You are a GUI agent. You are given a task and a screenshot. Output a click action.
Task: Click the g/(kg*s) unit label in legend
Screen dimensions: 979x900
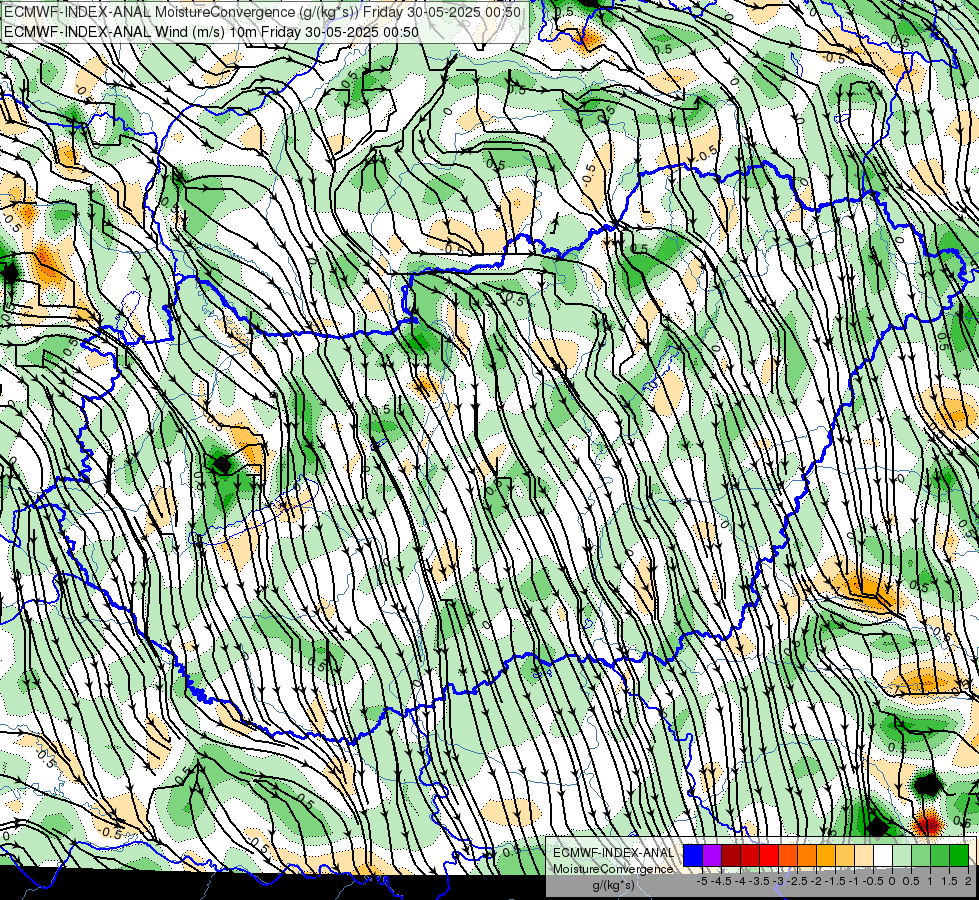coord(614,885)
